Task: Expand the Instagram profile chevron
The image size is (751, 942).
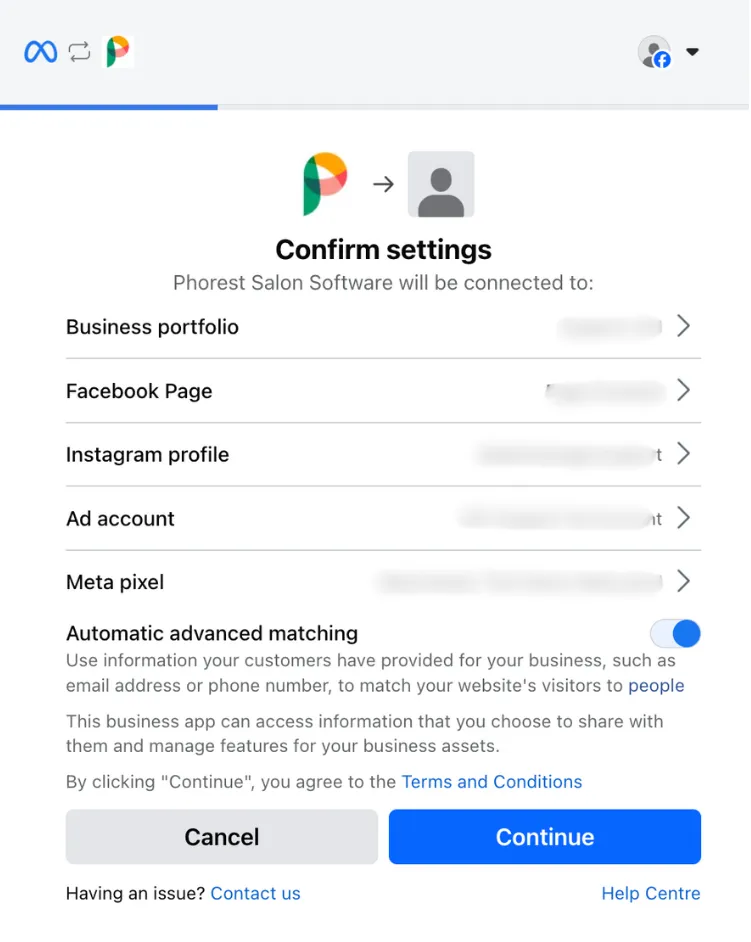Action: [683, 454]
